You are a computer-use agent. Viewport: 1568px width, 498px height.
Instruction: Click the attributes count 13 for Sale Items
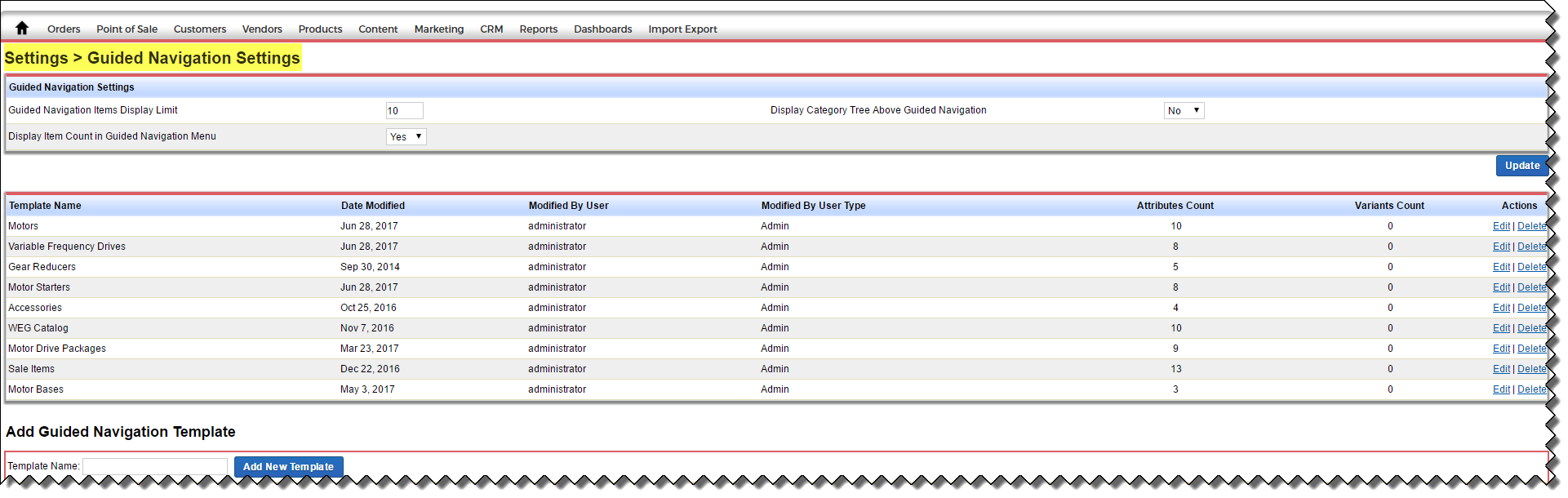pos(1176,369)
